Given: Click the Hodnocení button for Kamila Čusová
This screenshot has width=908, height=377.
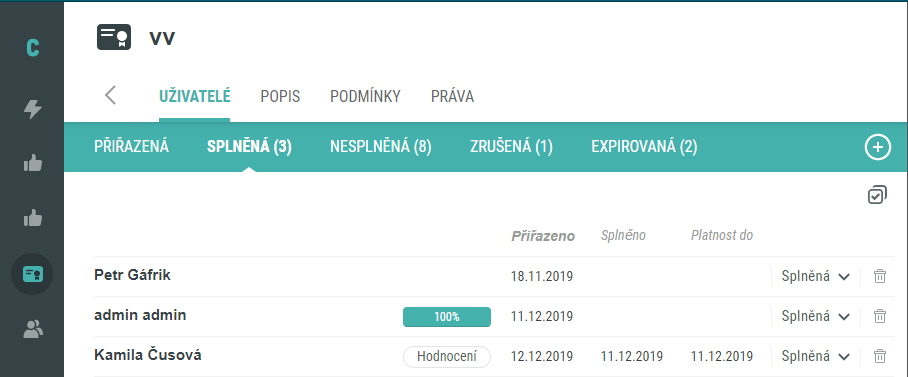Looking at the screenshot, I should coord(446,357).
